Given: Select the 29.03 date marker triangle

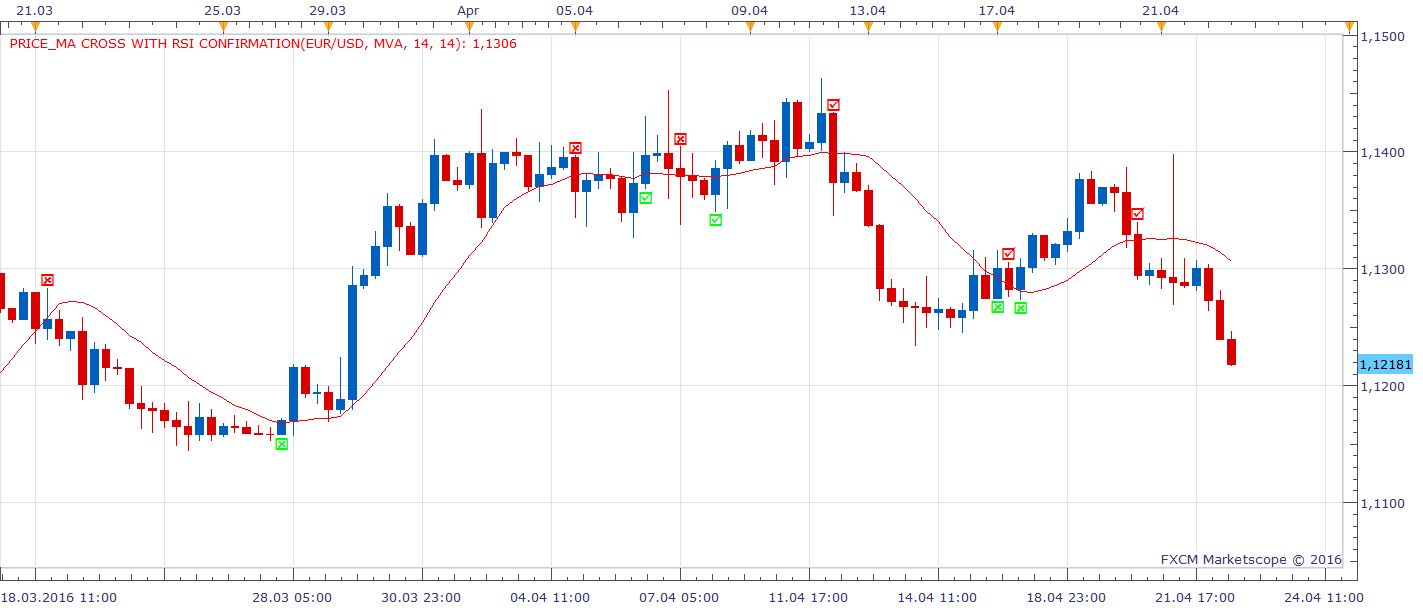Looking at the screenshot, I should (327, 27).
